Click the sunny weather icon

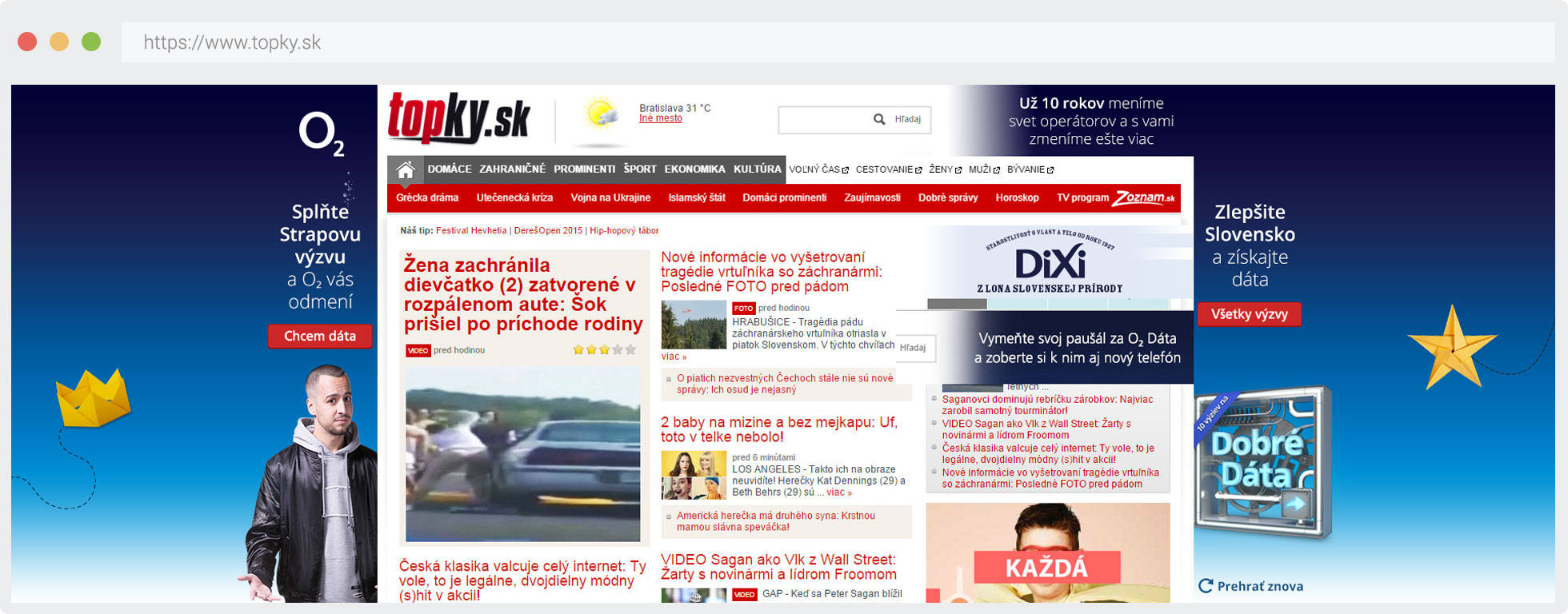click(x=601, y=114)
